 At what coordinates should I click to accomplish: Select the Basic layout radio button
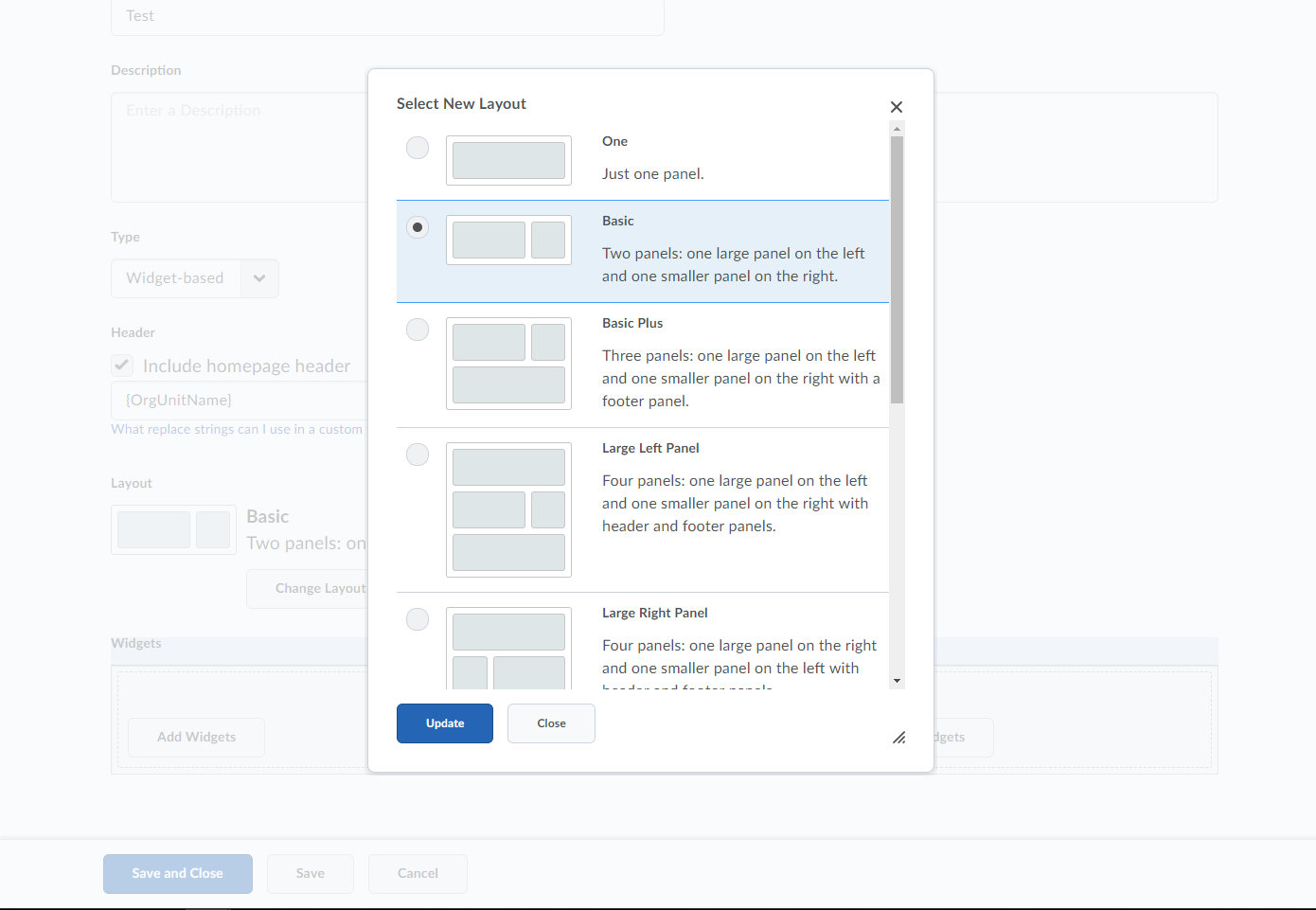[x=418, y=227]
